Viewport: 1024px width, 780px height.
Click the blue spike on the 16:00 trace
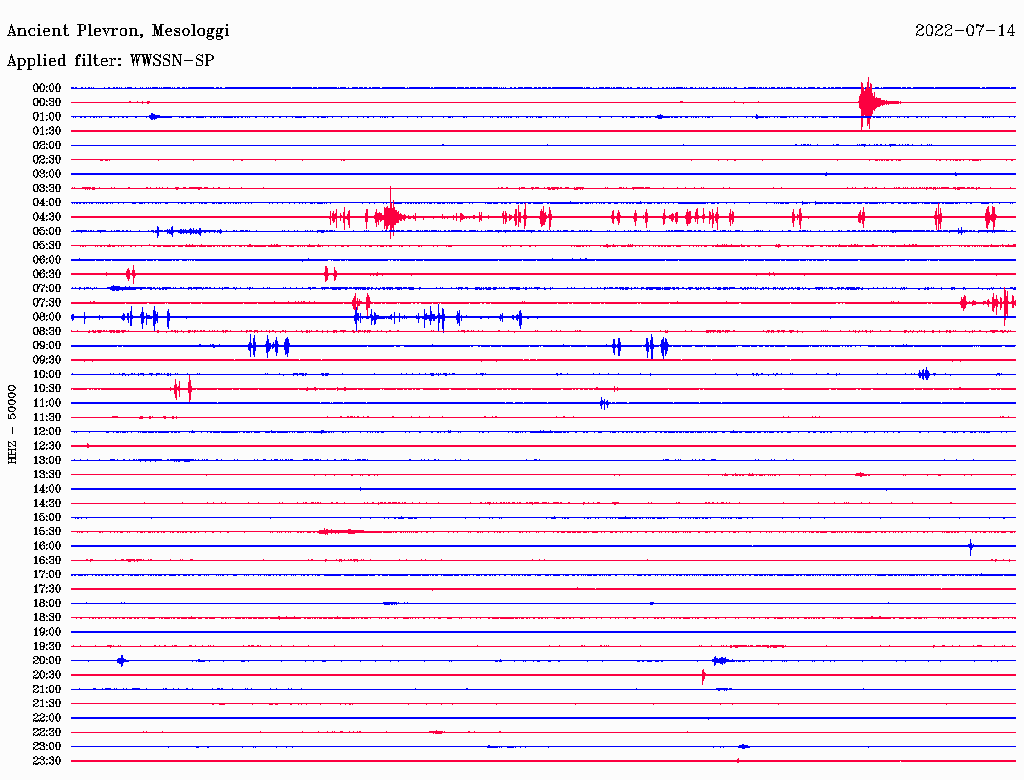click(971, 546)
